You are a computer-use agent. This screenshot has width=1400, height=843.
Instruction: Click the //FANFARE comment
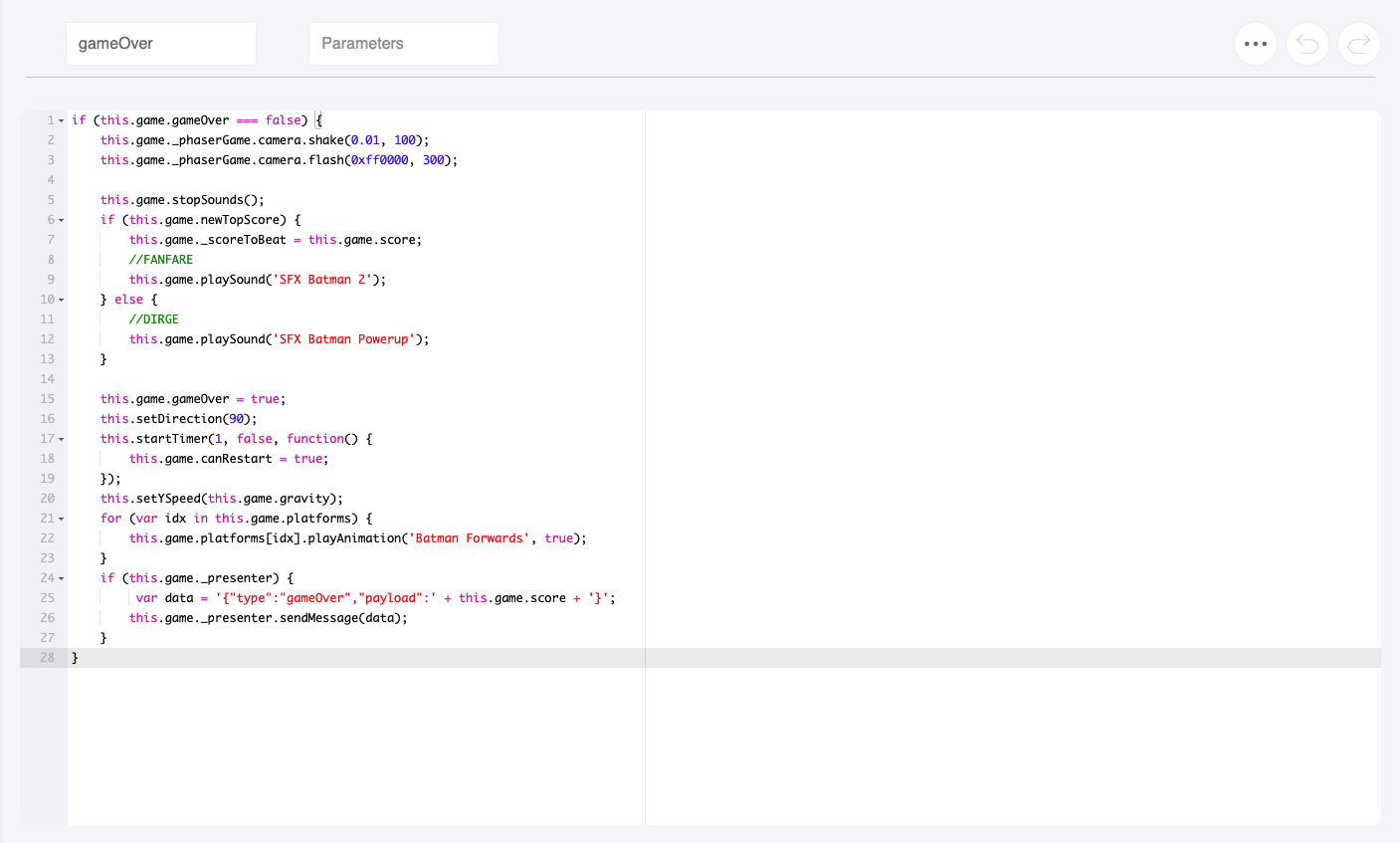(x=161, y=260)
